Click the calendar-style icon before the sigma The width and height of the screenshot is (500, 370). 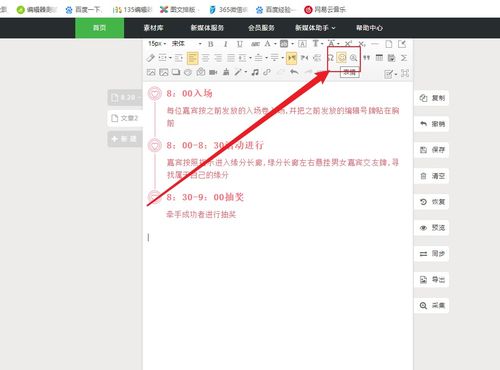[391, 58]
